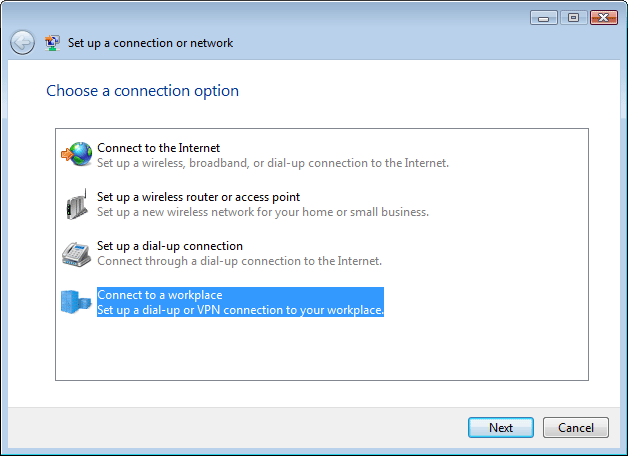Click the back arrow button in header

(22, 42)
